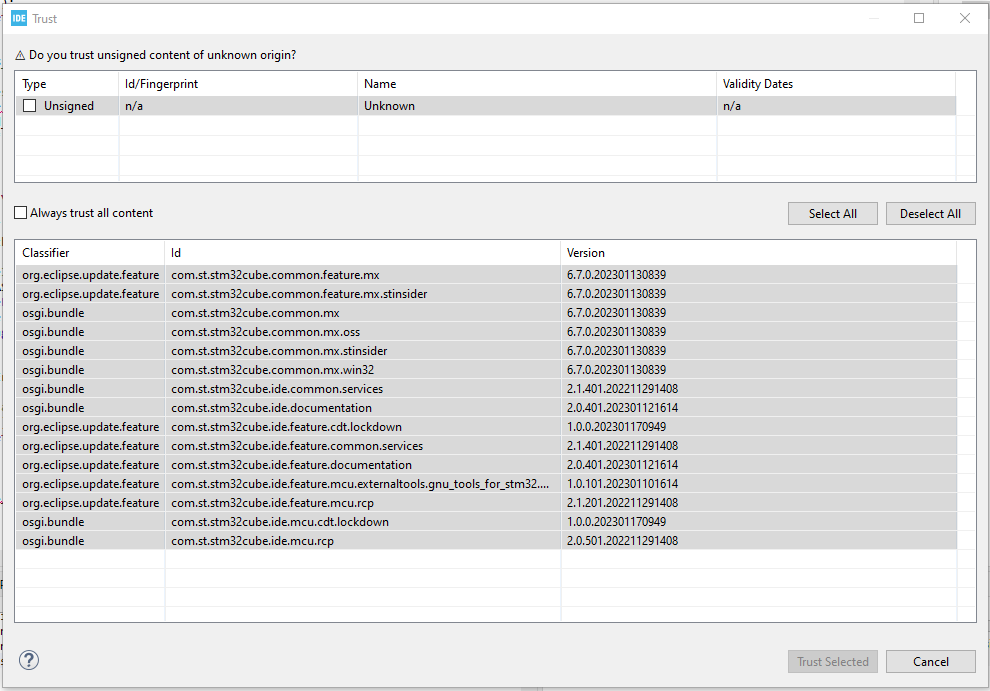Select row com.st.stm32cube.common.mx.win32

point(486,370)
